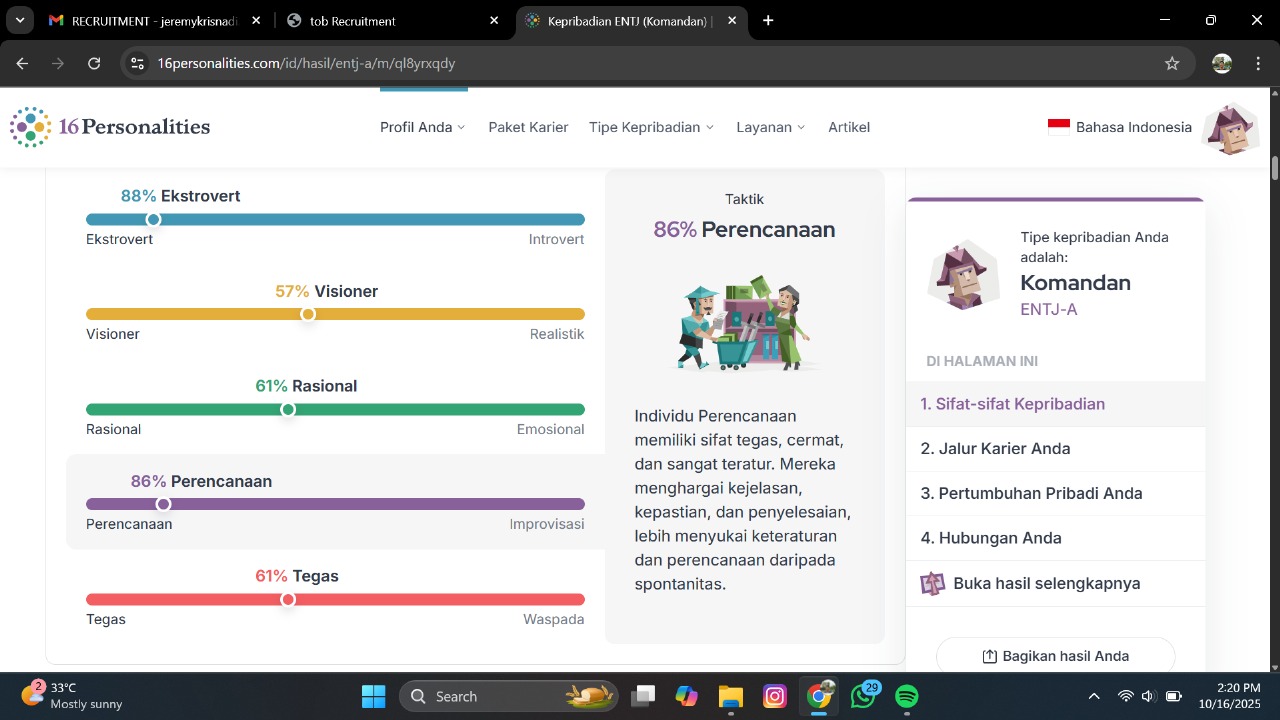Image resolution: width=1280 pixels, height=720 pixels.
Task: Click the Bagikan hasil Anda button
Action: tap(1055, 656)
